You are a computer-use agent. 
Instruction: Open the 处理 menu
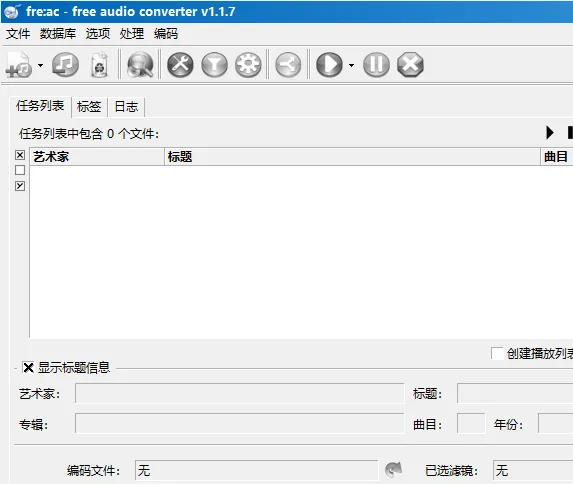(132, 34)
